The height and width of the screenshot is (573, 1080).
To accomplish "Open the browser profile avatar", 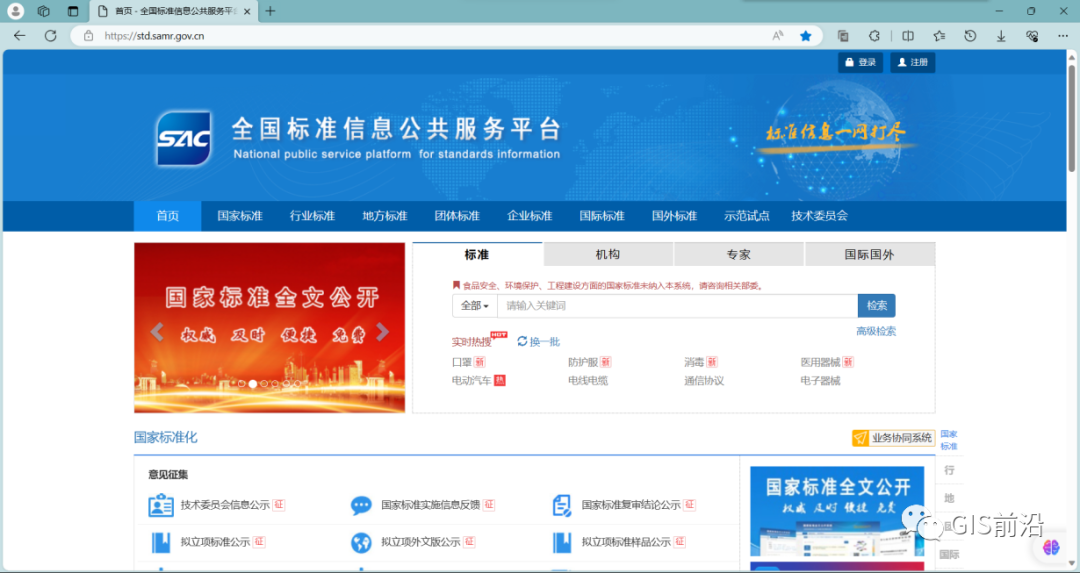I will coord(15,11).
